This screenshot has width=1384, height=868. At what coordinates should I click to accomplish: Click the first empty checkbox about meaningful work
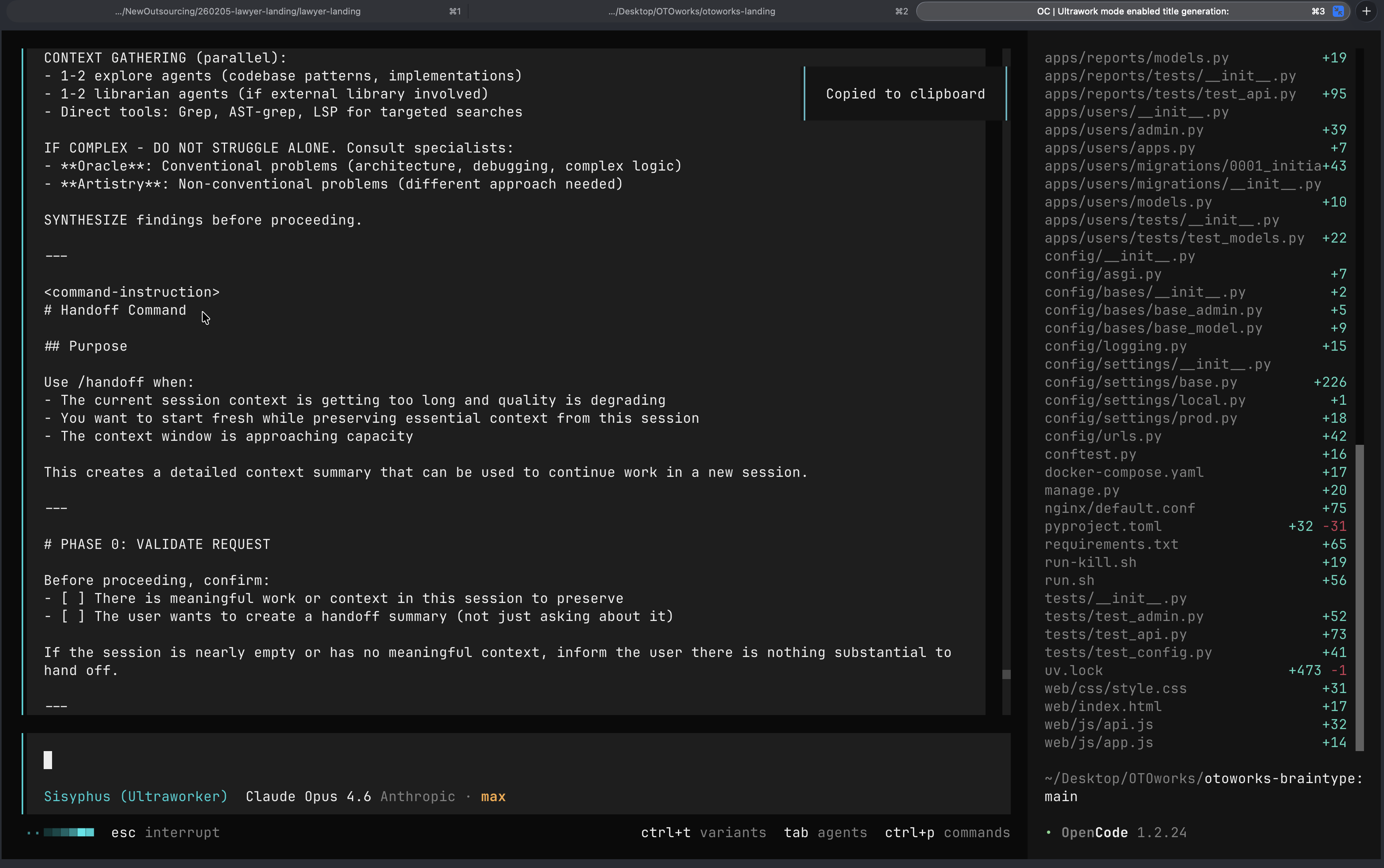pos(73,598)
